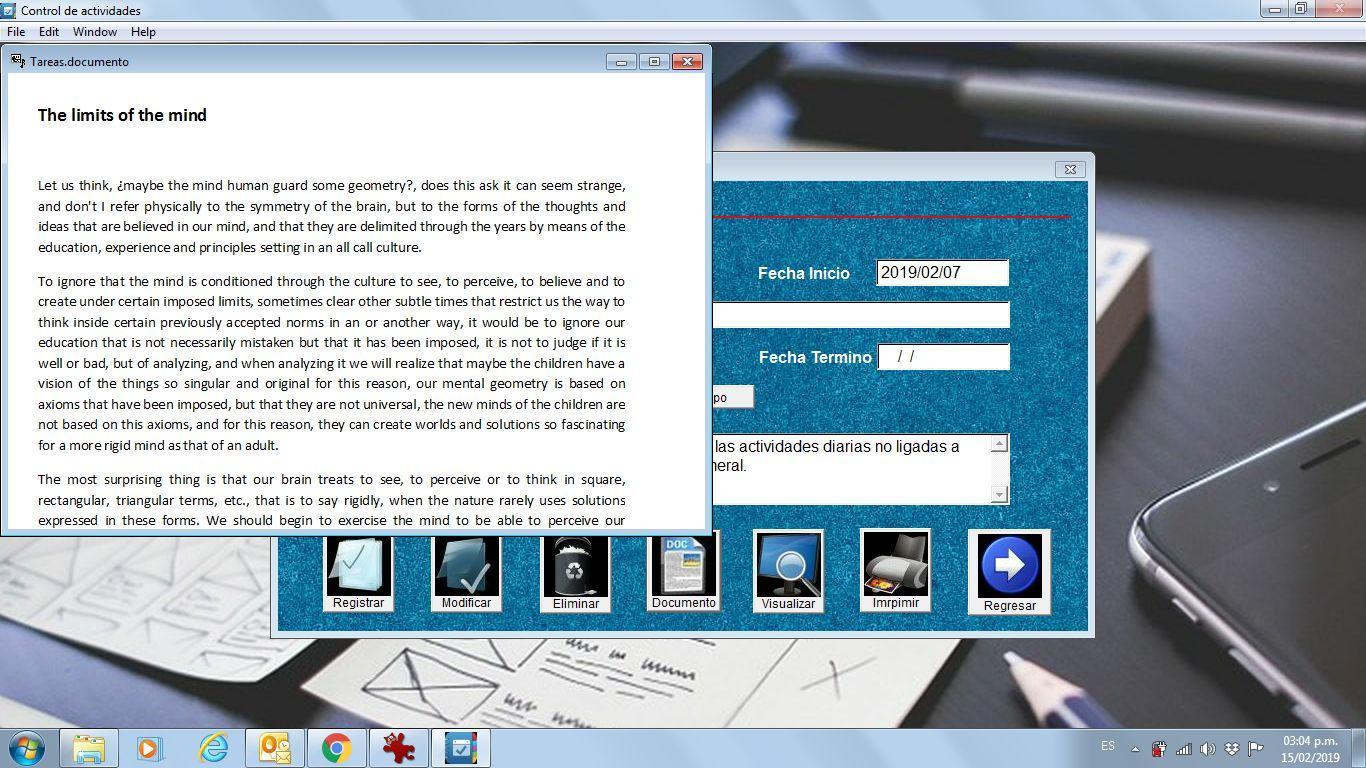Viewport: 1366px width, 768px height.
Task: Click the paragraph starting 'To ignore that the mind'
Action: (331, 363)
